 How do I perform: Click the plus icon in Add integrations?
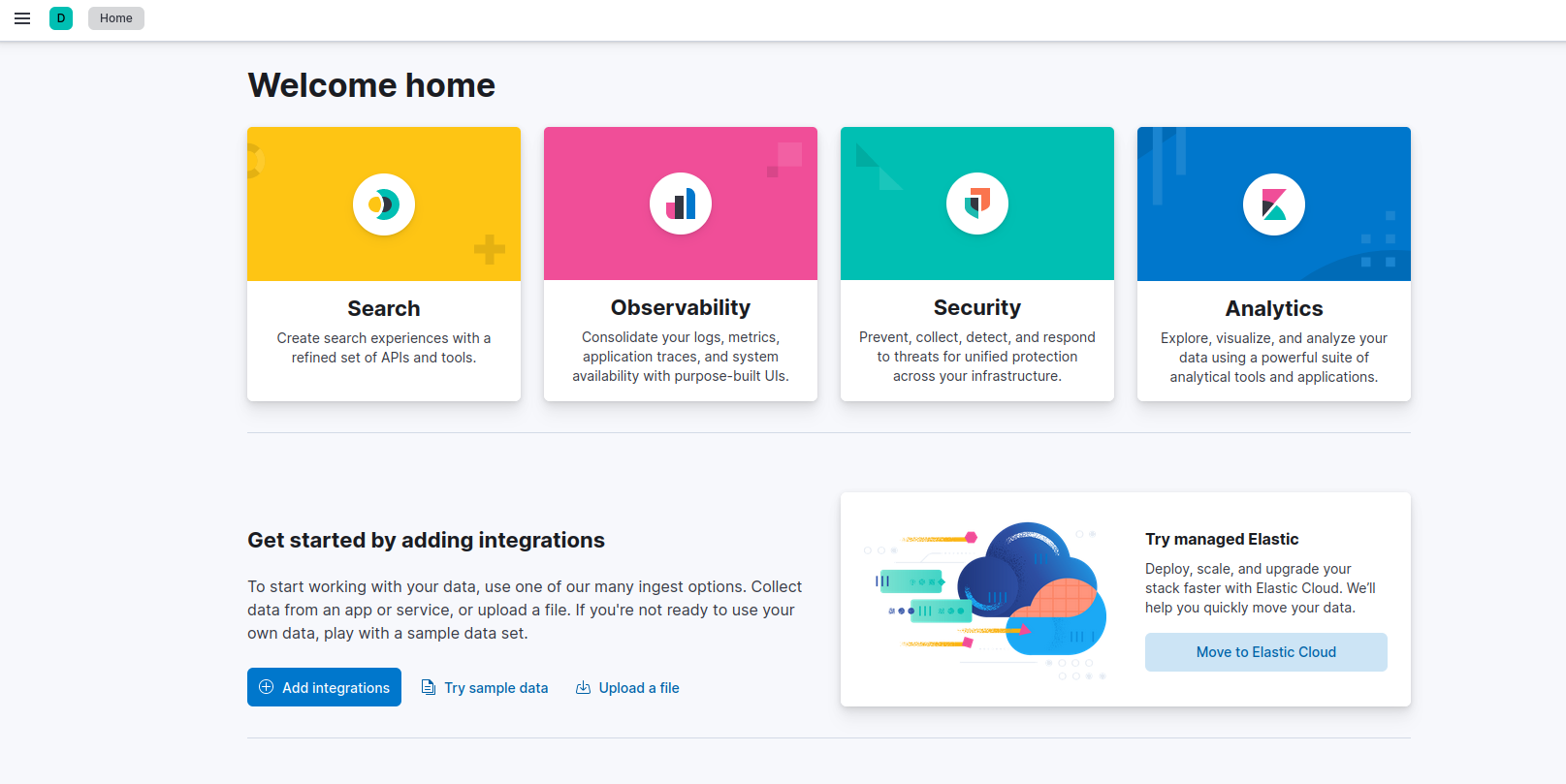(266, 687)
